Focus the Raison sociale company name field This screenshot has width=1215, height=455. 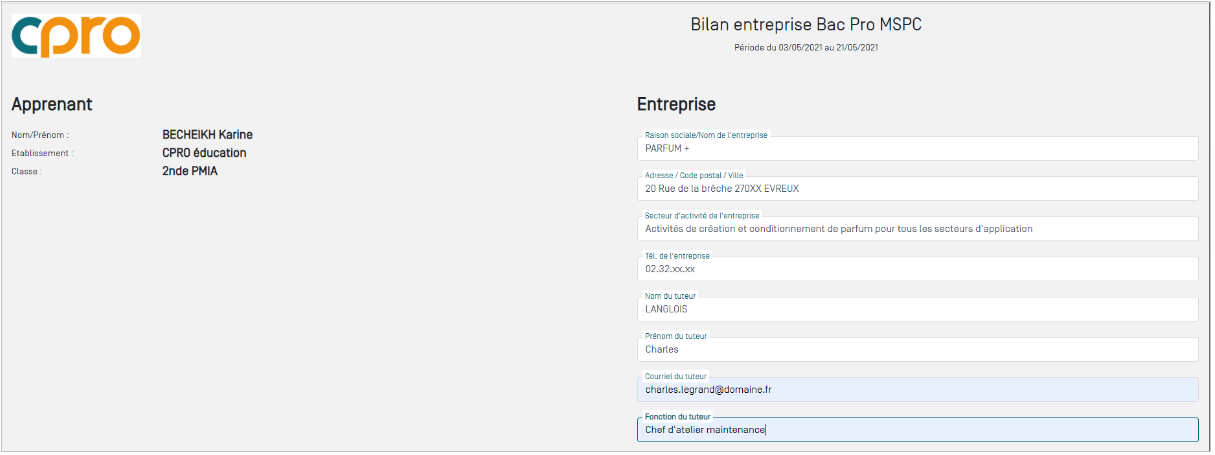(x=917, y=149)
